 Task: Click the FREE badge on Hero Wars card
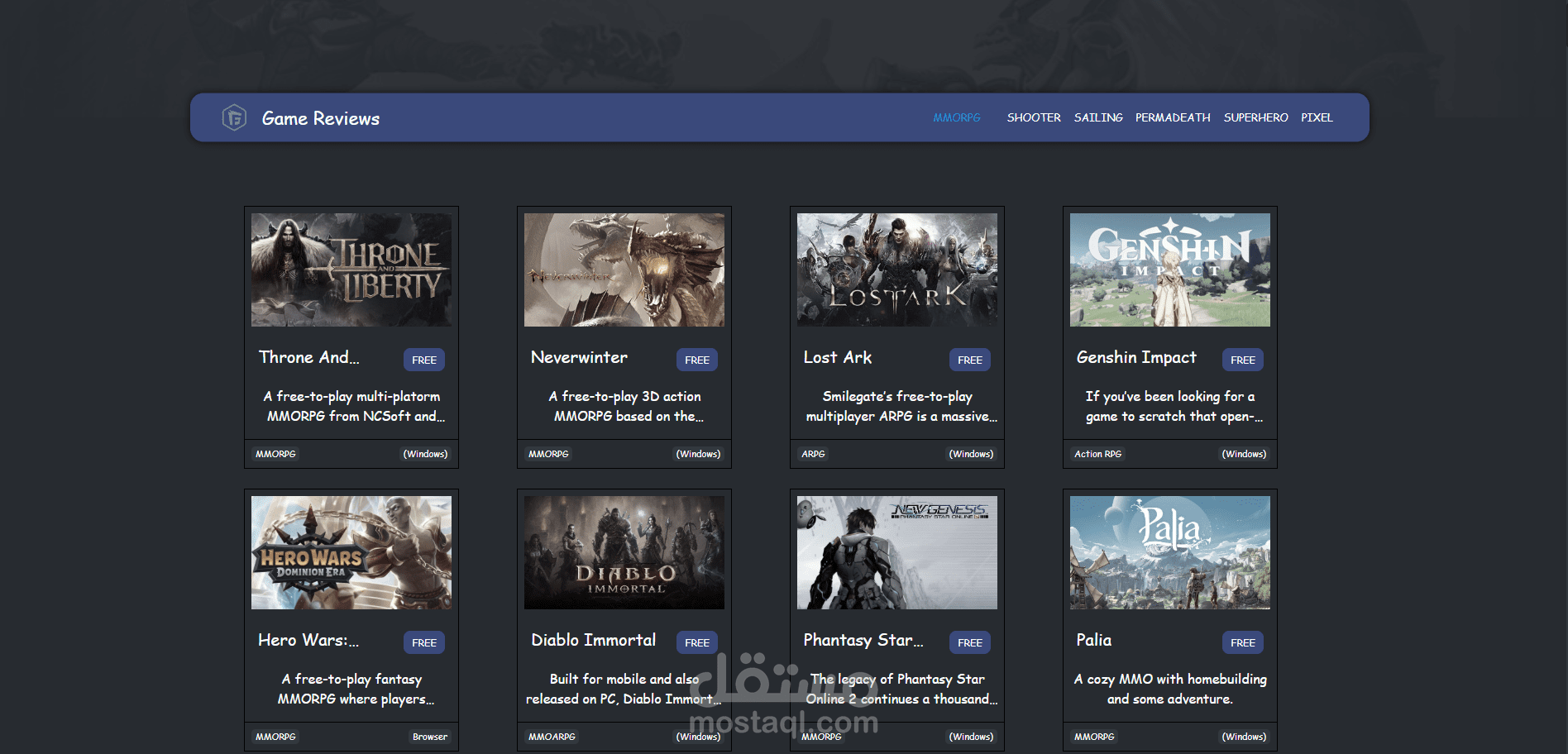424,642
